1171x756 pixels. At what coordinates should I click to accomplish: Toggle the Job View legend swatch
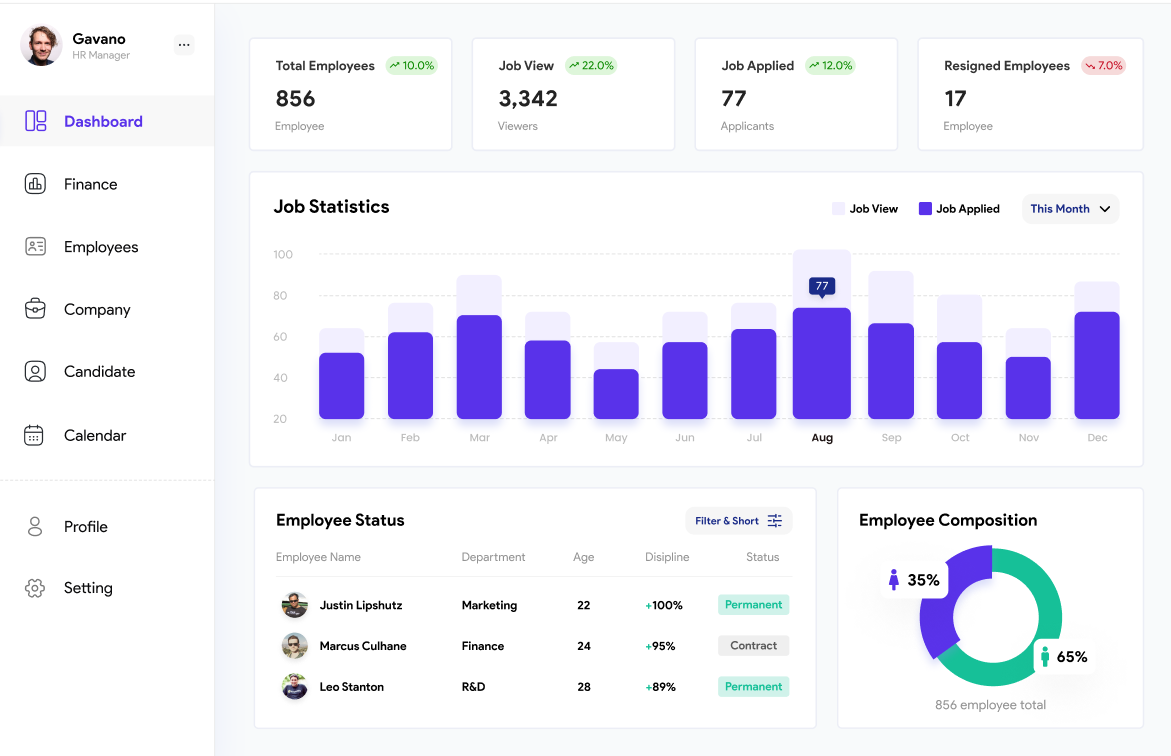839,208
